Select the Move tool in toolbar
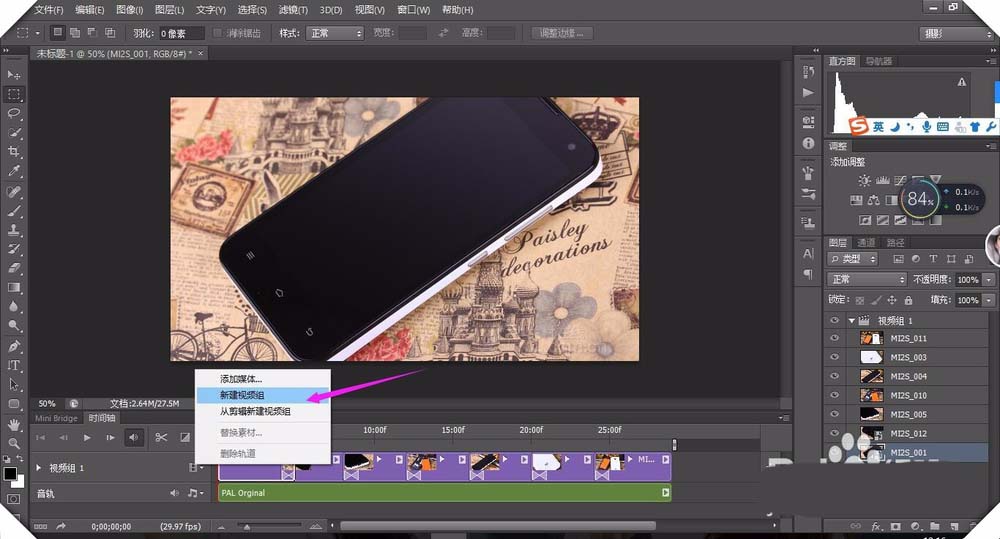 click(x=14, y=75)
